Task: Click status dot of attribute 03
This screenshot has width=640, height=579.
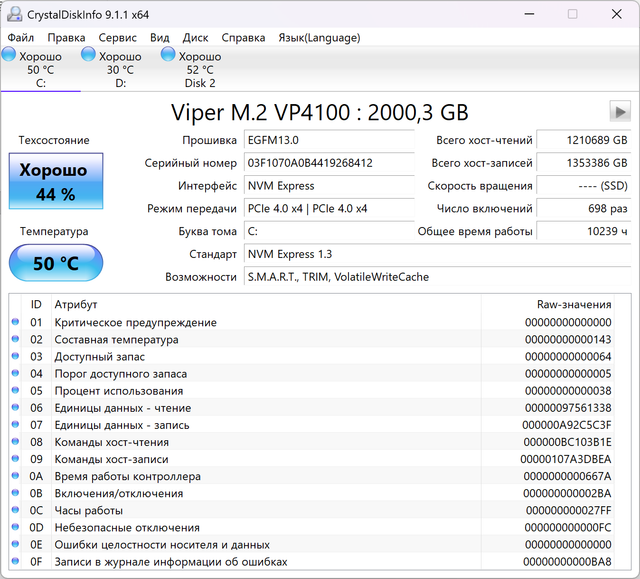Action: coord(16,356)
